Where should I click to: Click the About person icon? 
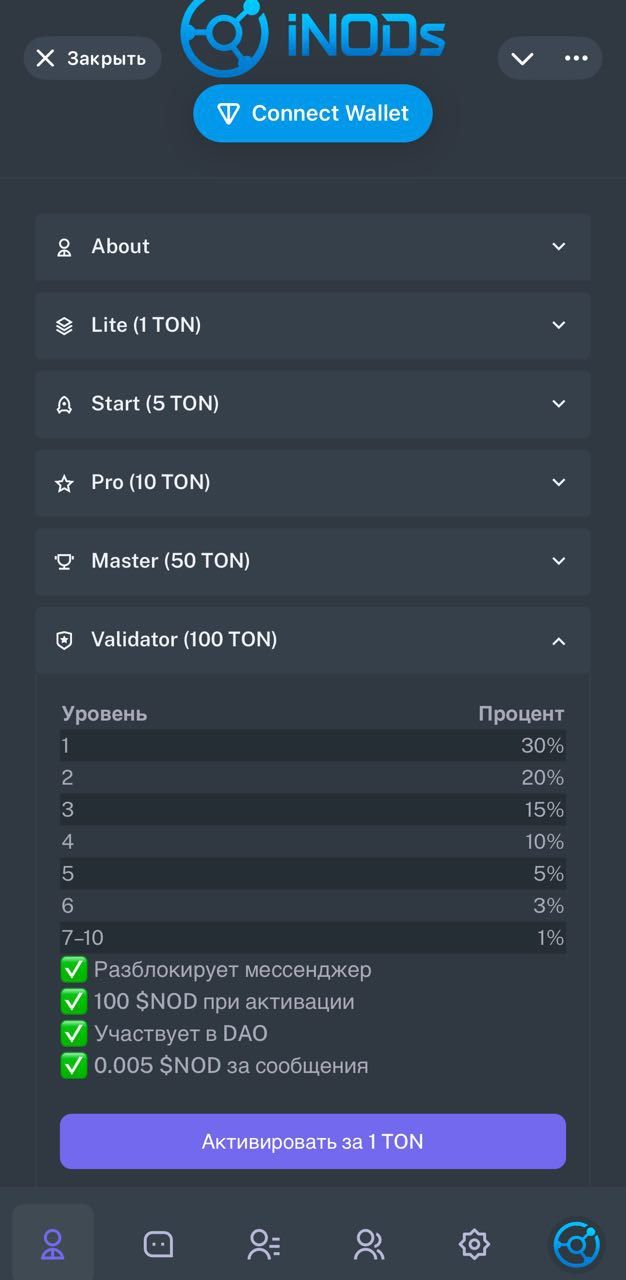(x=64, y=246)
